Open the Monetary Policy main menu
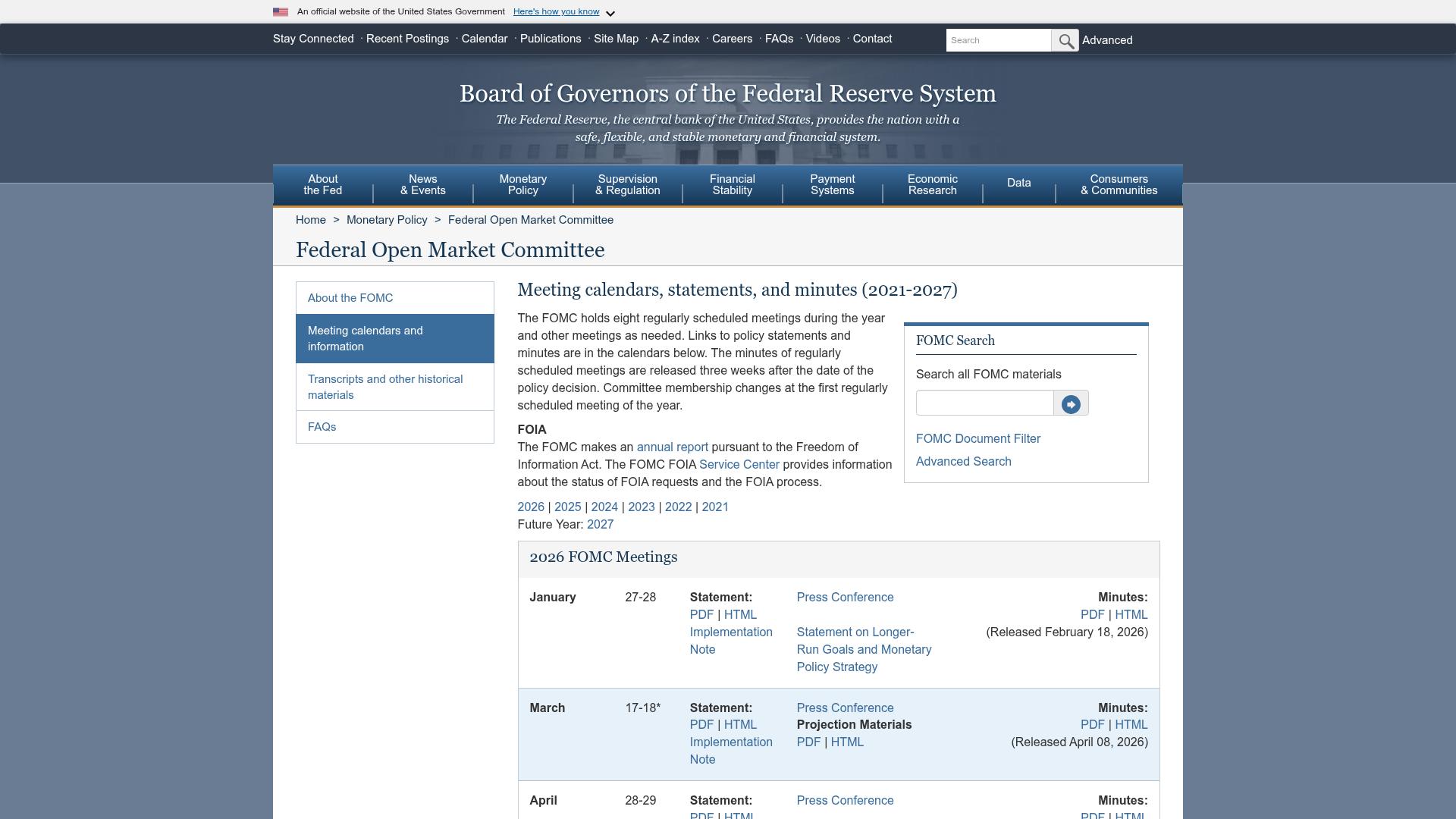1456x819 pixels. pos(523,185)
